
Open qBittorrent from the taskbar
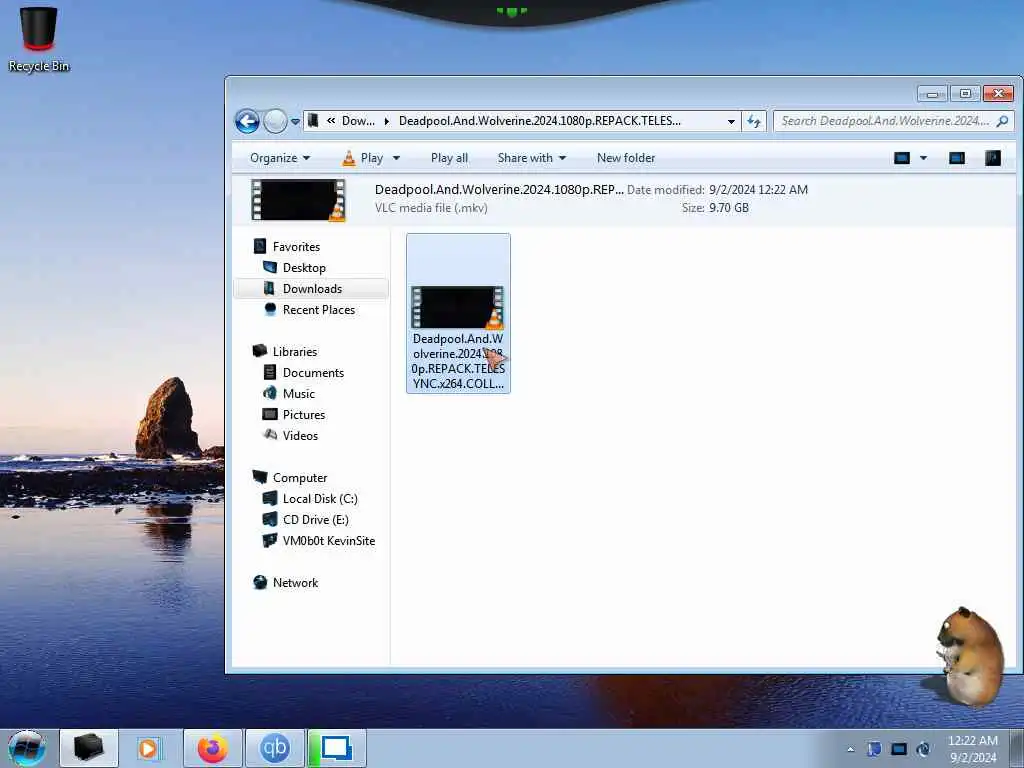tap(274, 748)
